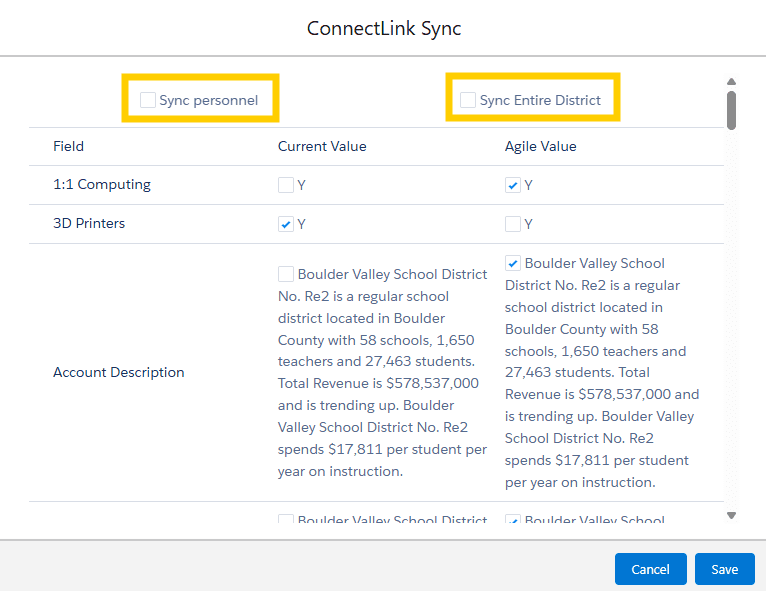Click the ConnectLink Sync dialog title

tap(383, 28)
